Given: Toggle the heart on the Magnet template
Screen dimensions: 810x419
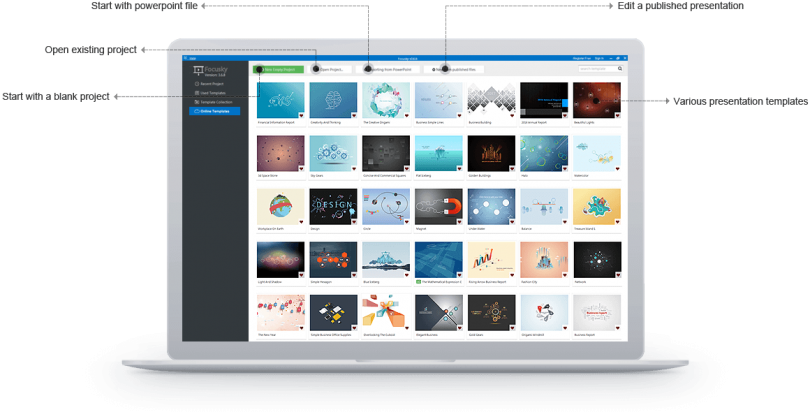Looking at the screenshot, I should click(459, 222).
